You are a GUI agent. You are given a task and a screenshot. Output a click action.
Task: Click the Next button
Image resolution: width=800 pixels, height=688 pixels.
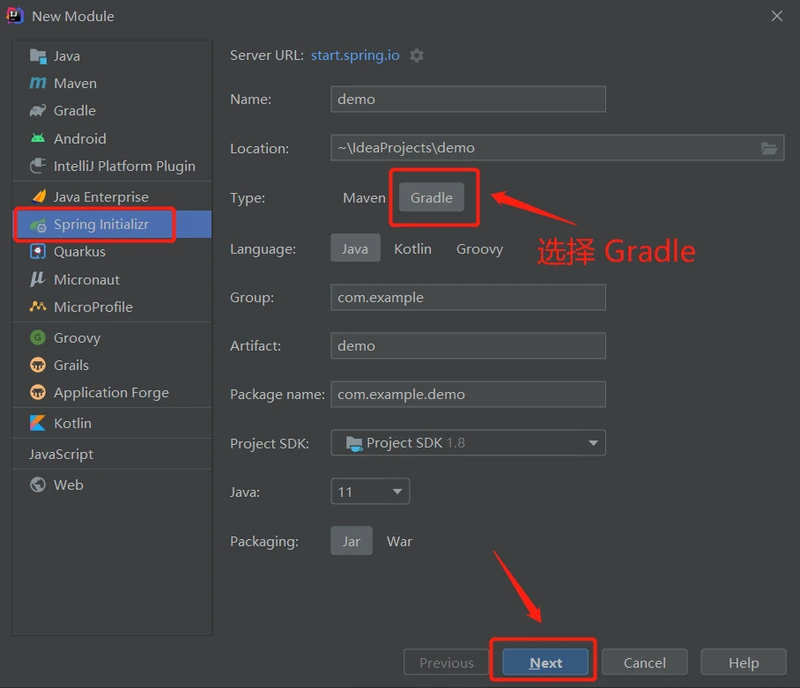point(545,662)
